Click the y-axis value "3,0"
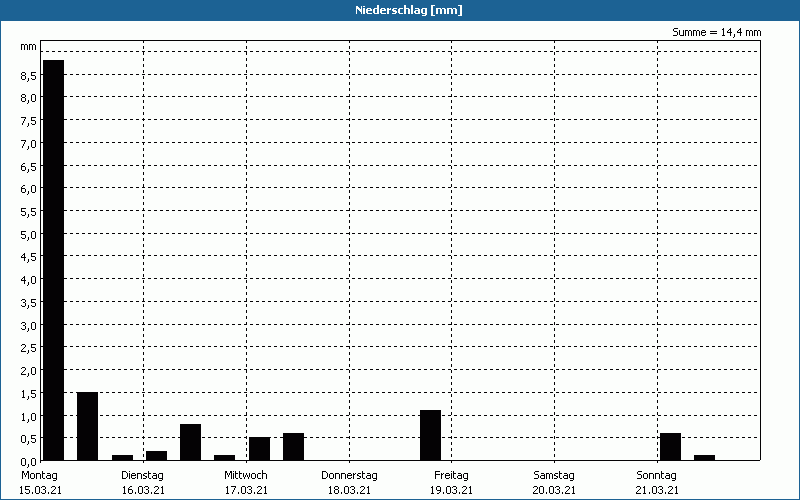The image size is (800, 500). tap(29, 325)
